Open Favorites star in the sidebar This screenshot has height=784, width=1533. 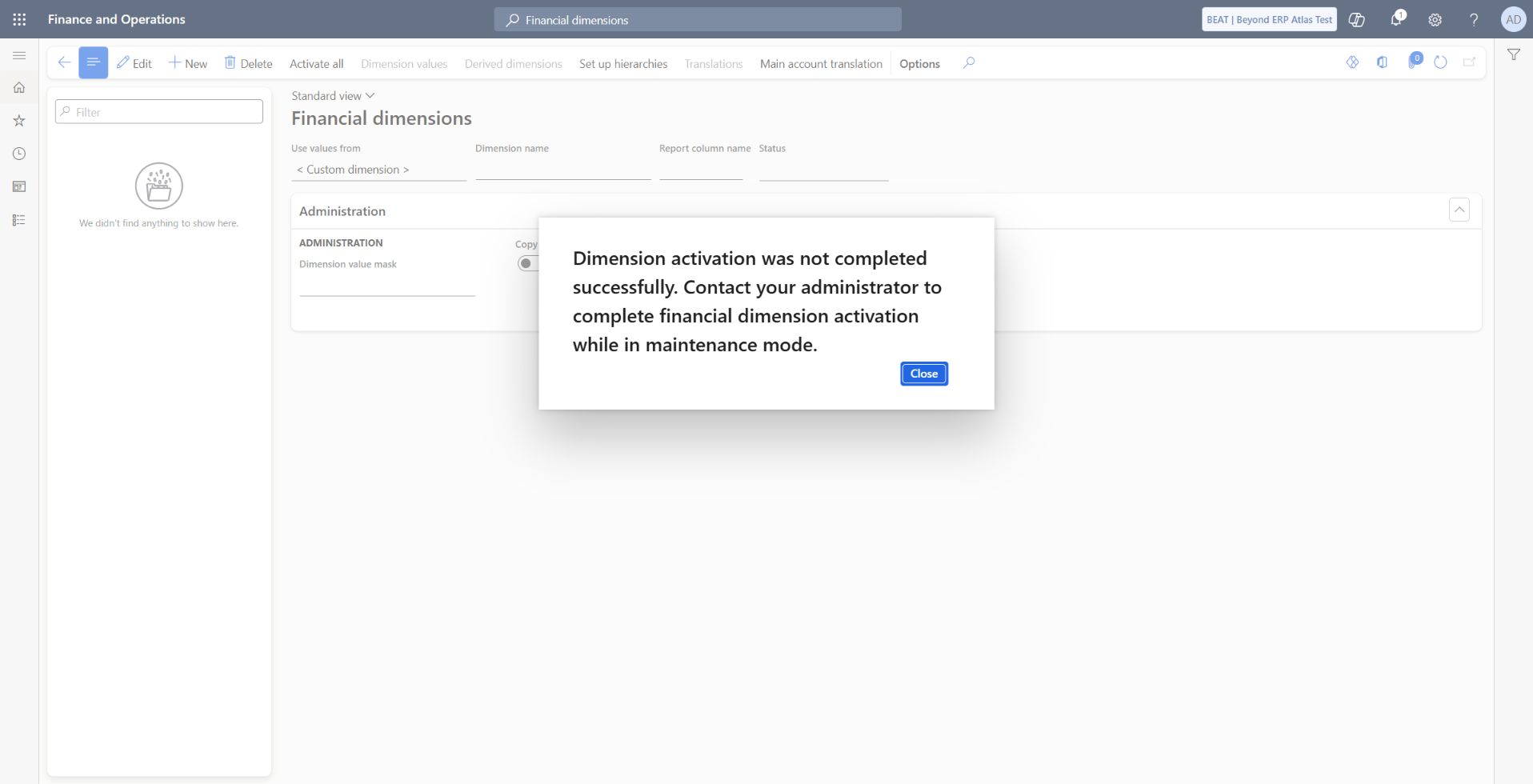coord(19,121)
